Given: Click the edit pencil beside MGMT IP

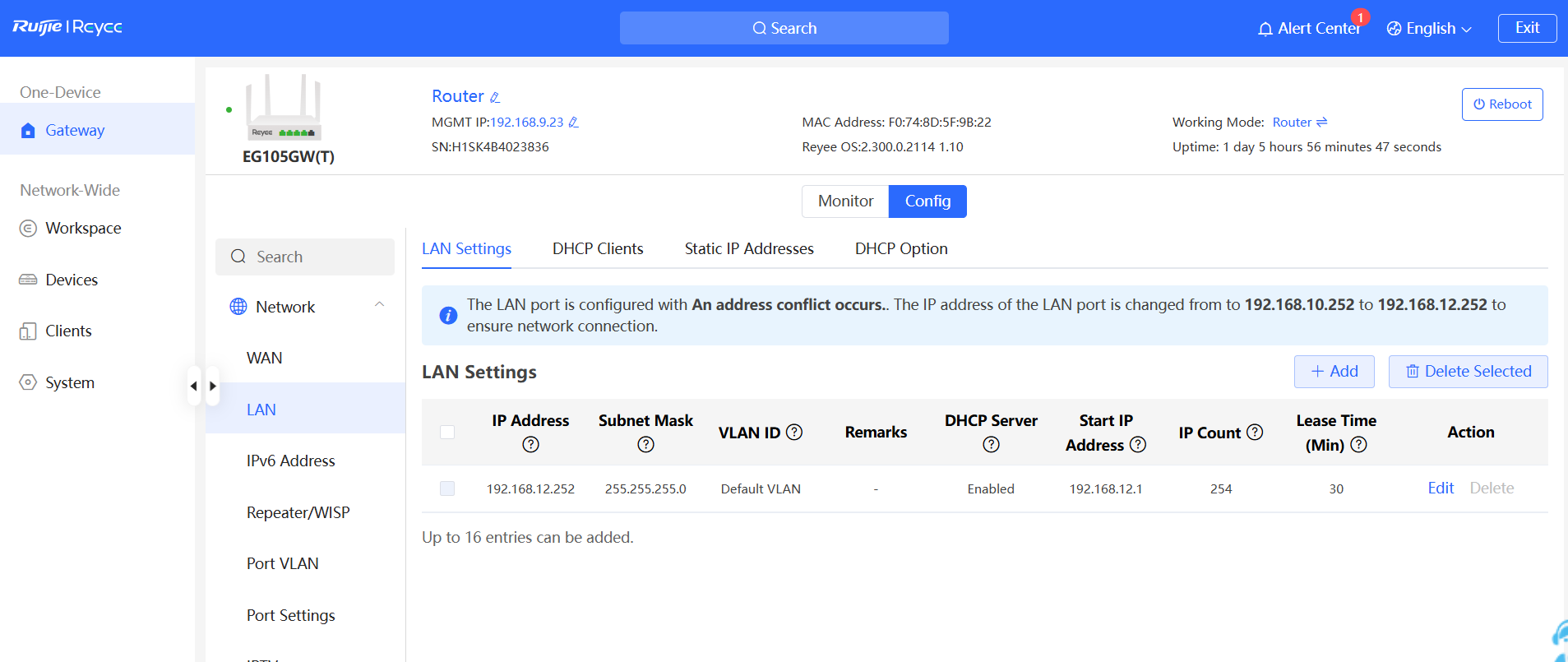Looking at the screenshot, I should coord(573,123).
